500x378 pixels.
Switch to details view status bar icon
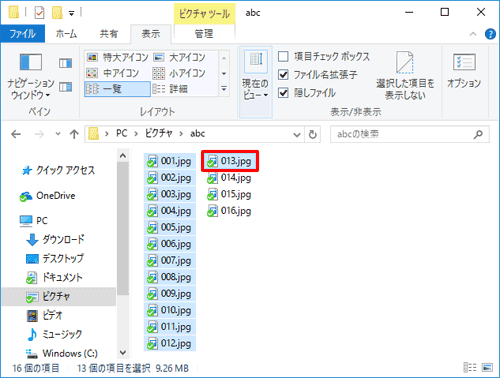pyautogui.click(x=470, y=367)
